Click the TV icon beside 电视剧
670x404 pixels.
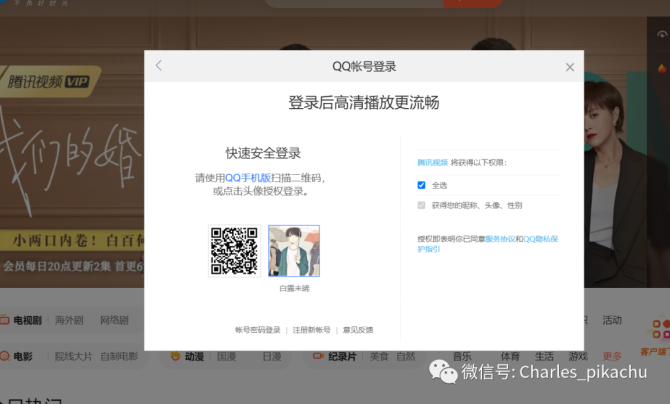coord(5,319)
